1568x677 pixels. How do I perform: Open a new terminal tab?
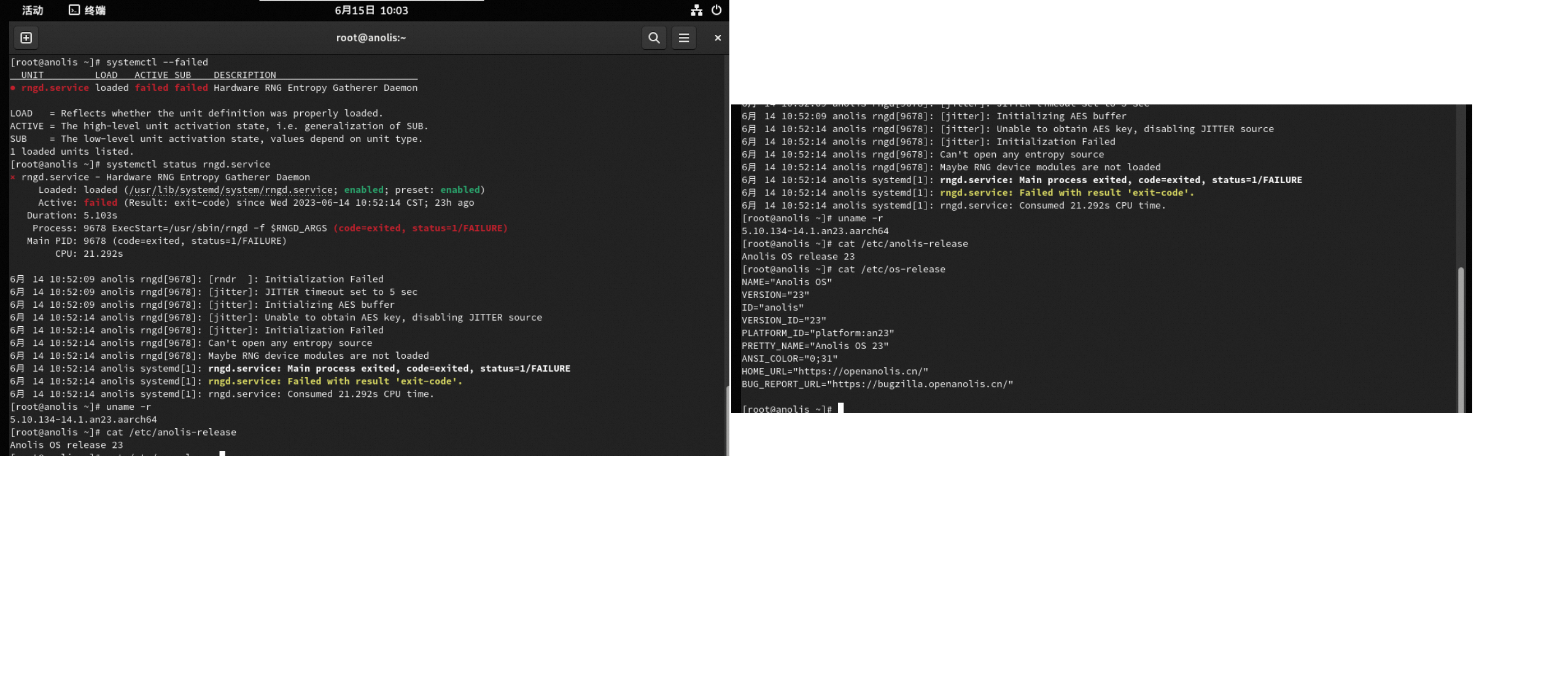click(26, 38)
